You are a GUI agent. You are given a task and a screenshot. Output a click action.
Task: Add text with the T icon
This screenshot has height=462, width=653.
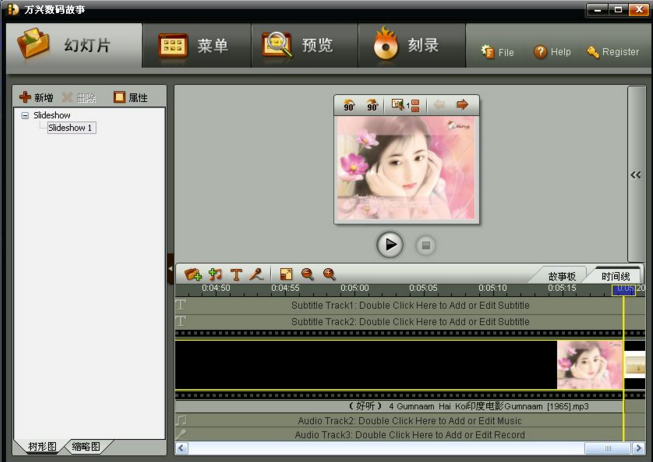(x=236, y=275)
